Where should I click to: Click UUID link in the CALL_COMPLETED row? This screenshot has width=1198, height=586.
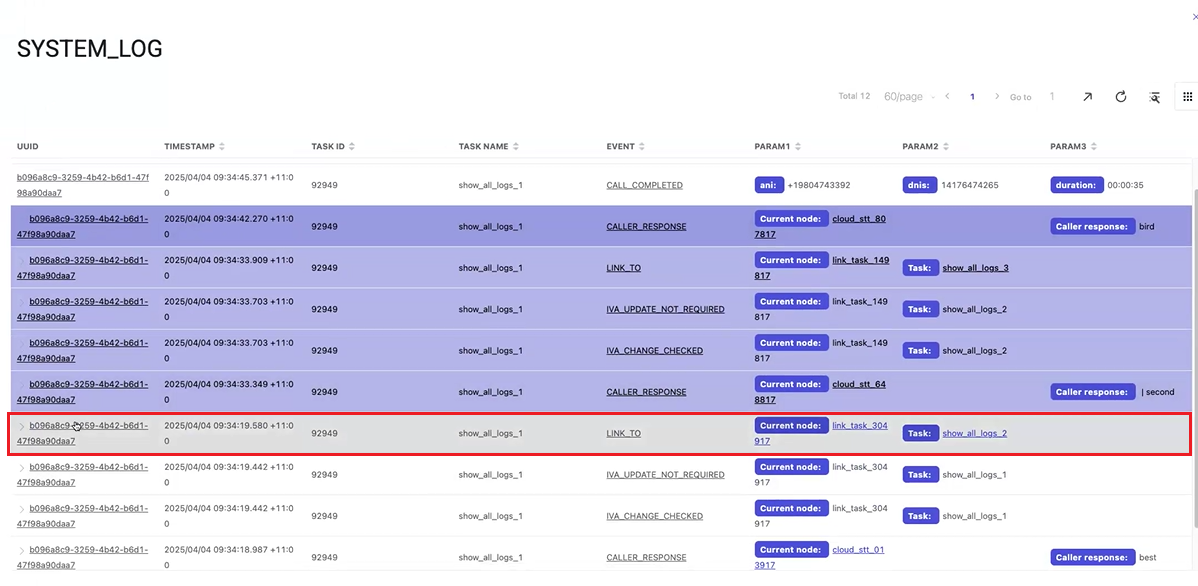[83, 186]
